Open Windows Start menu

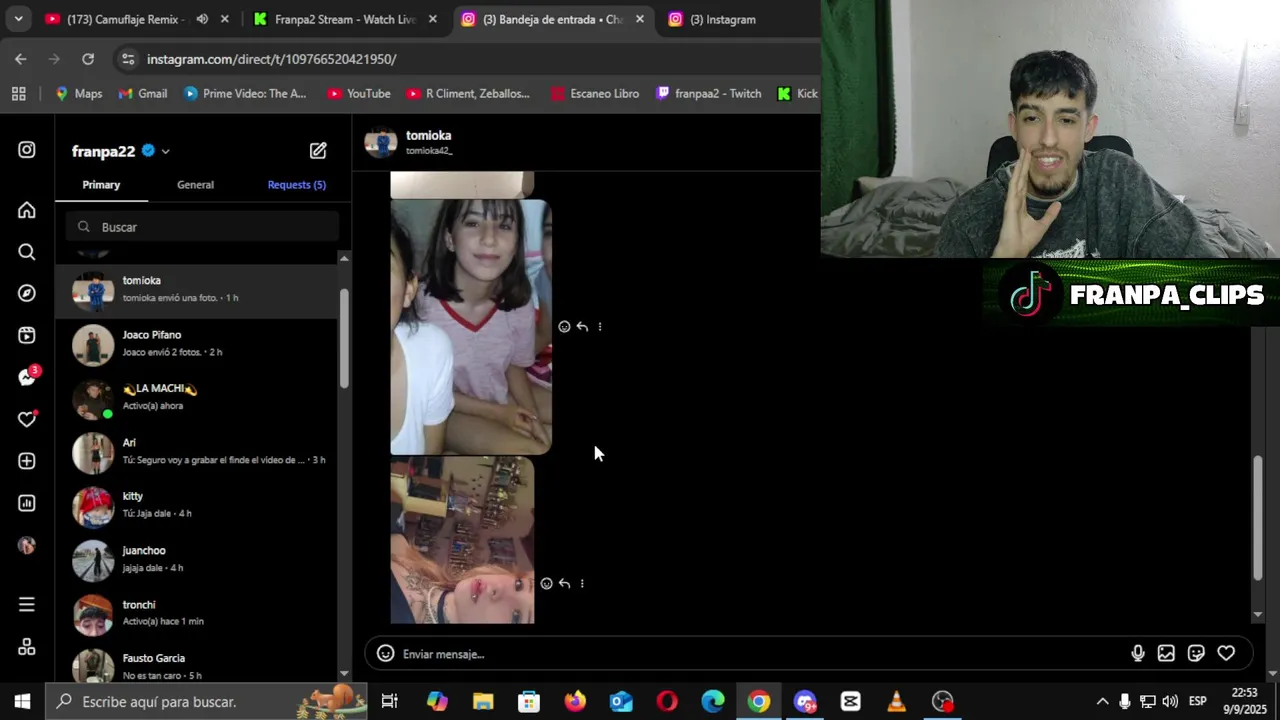[x=22, y=702]
